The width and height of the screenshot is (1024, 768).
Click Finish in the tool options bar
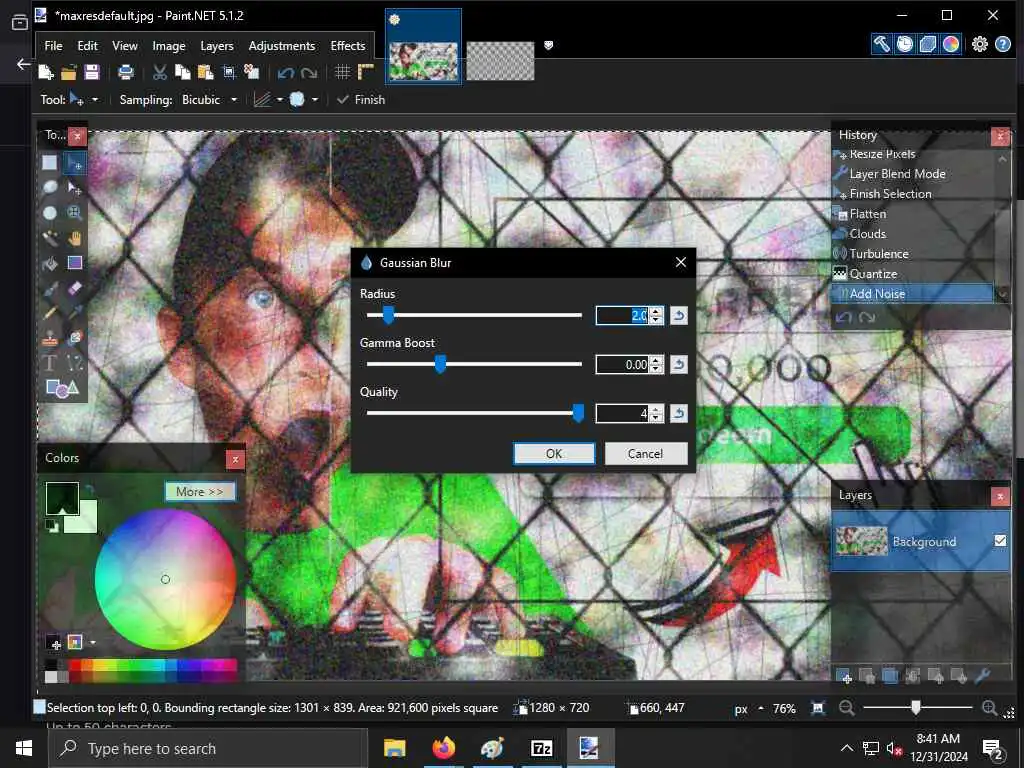[361, 99]
